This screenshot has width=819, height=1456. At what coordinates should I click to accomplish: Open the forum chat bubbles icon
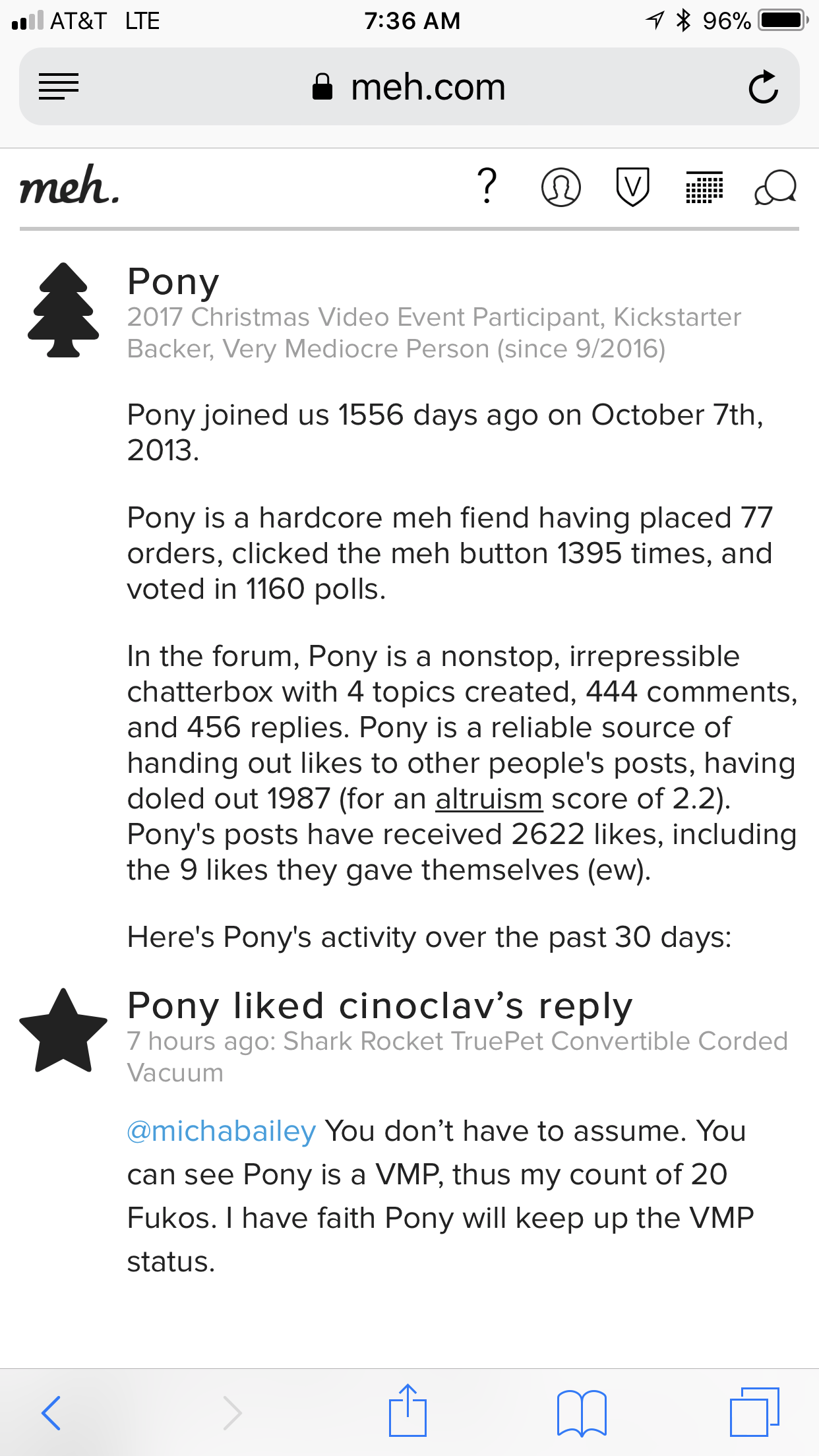point(775,188)
